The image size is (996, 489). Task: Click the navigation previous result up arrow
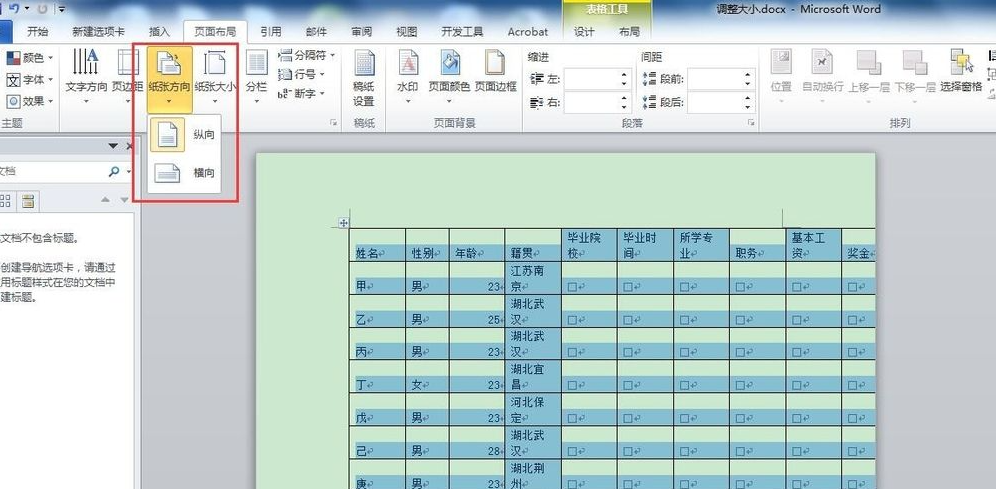pos(106,200)
